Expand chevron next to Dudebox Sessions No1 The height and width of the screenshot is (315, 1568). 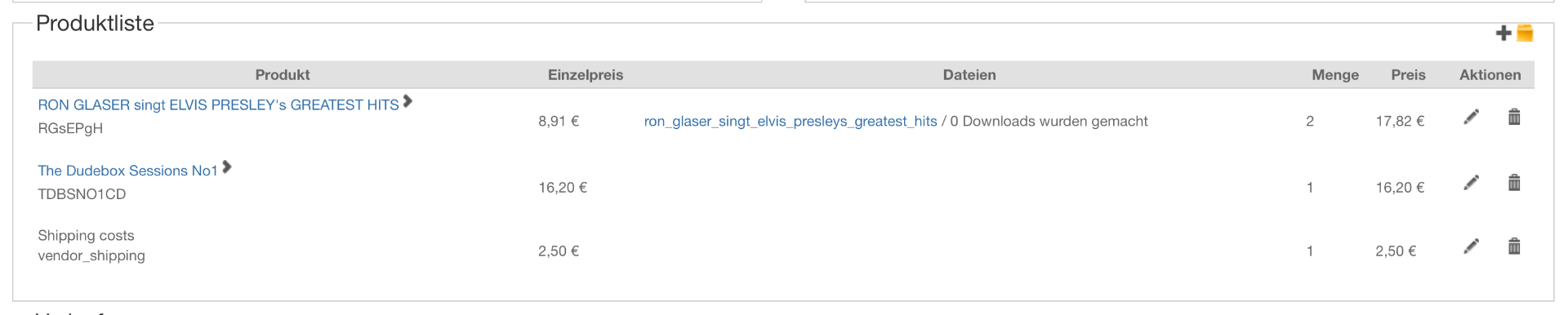coord(227,167)
